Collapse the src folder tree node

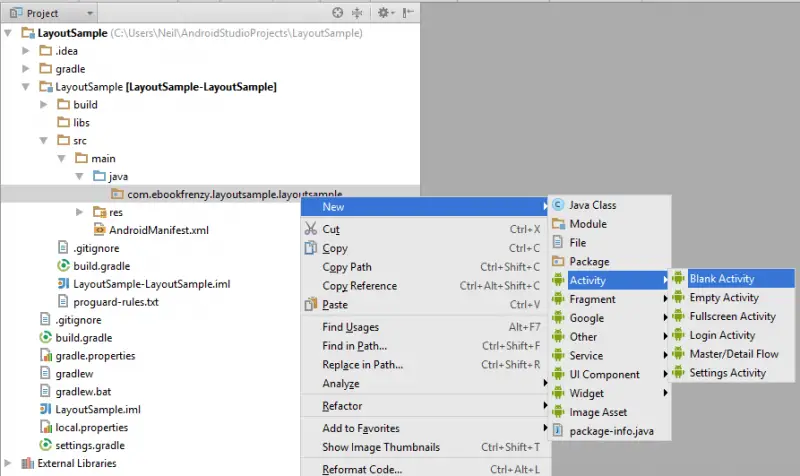[x=44, y=140]
